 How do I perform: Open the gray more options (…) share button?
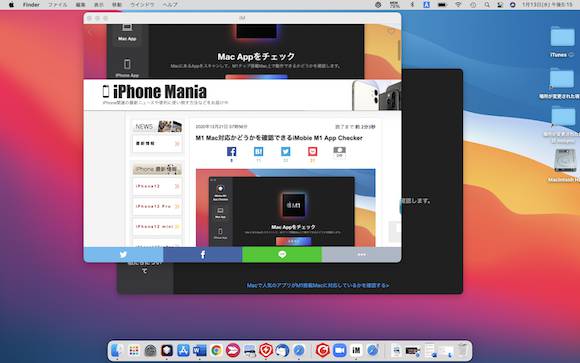(x=361, y=255)
